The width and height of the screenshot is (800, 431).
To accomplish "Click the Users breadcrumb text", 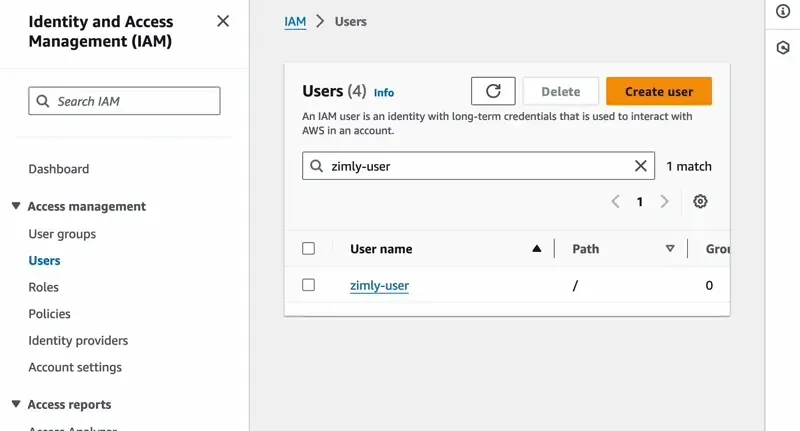I will tap(351, 21).
